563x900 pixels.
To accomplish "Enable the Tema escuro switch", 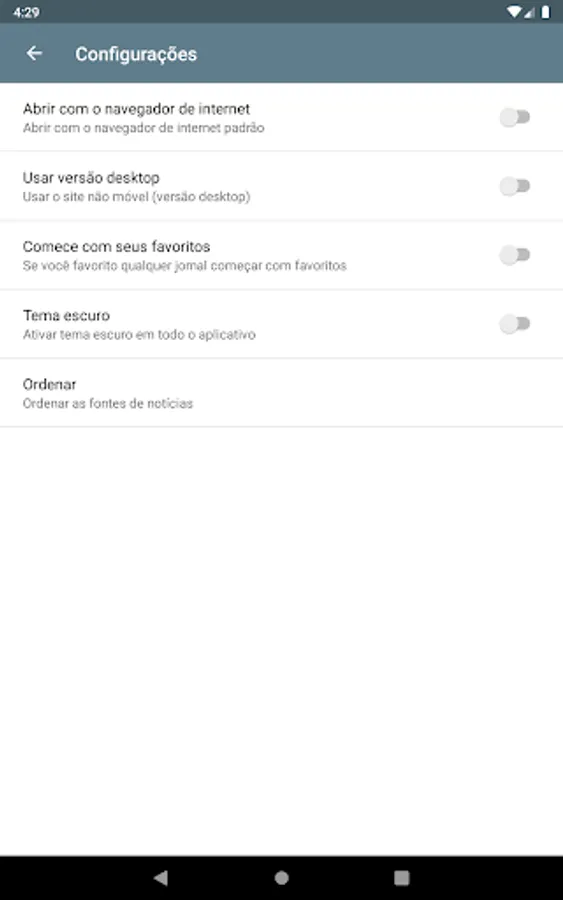I will point(515,324).
